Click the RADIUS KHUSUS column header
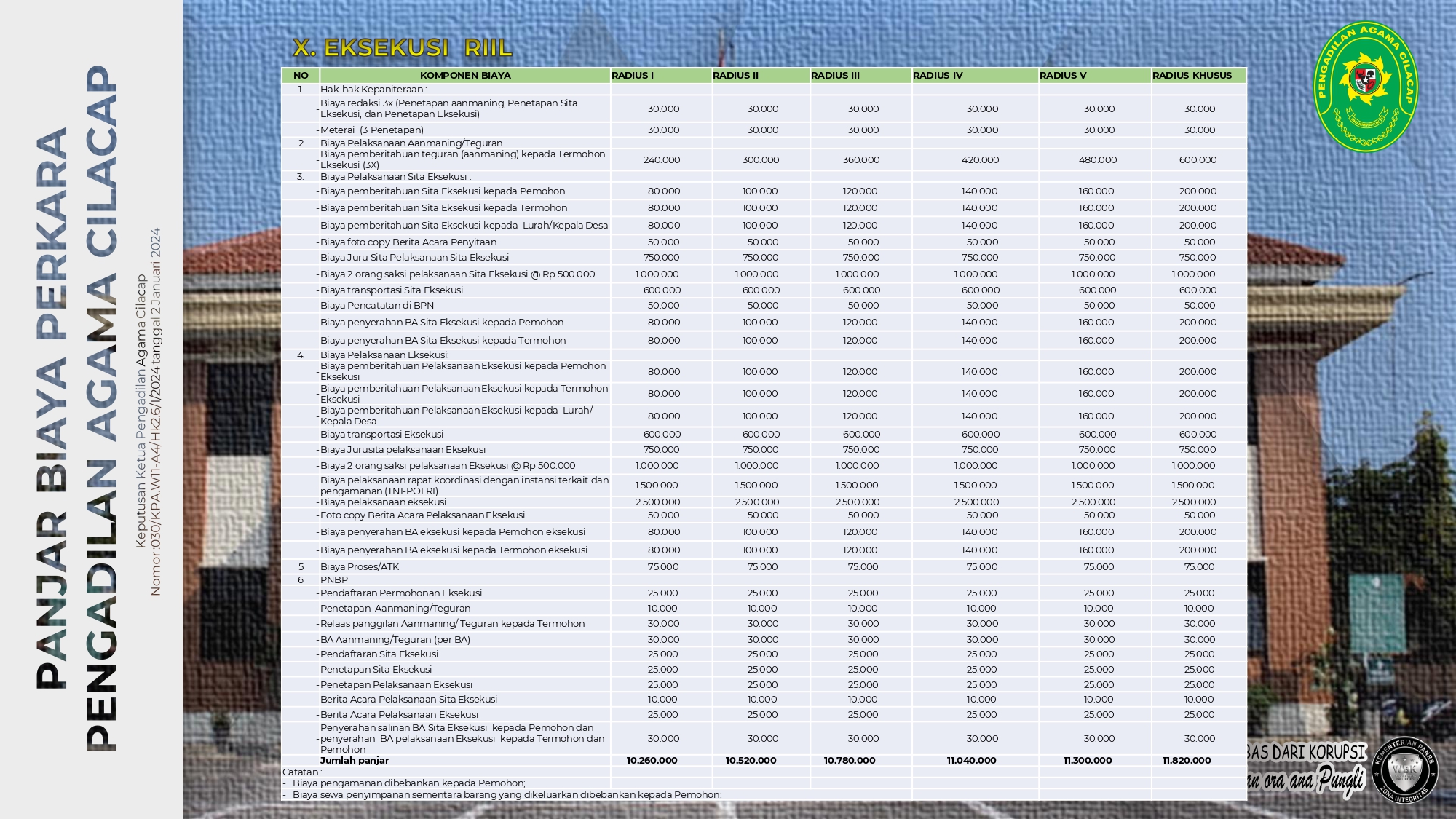The width and height of the screenshot is (1456, 819). click(1198, 75)
